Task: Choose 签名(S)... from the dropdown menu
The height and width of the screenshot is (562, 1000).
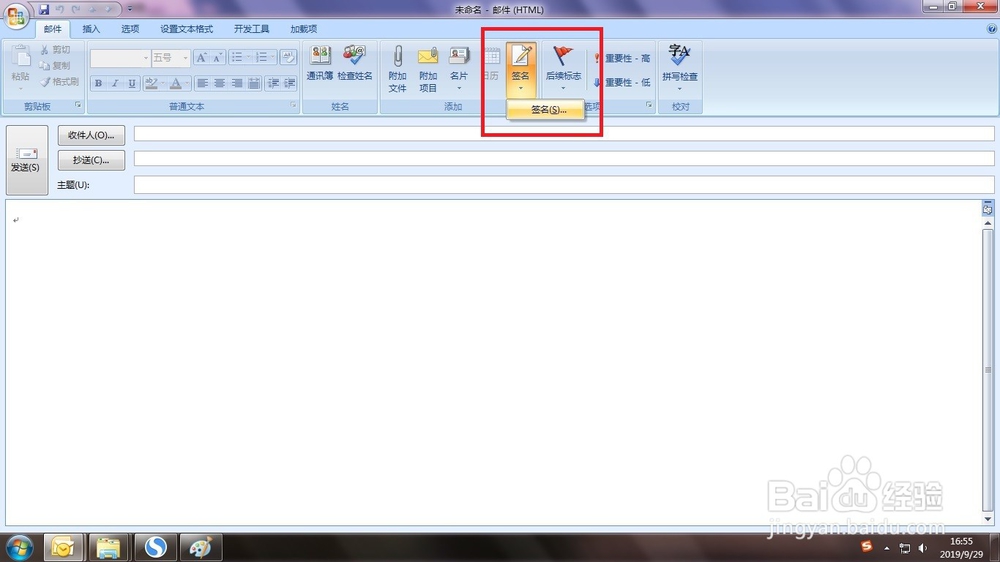Action: click(546, 110)
